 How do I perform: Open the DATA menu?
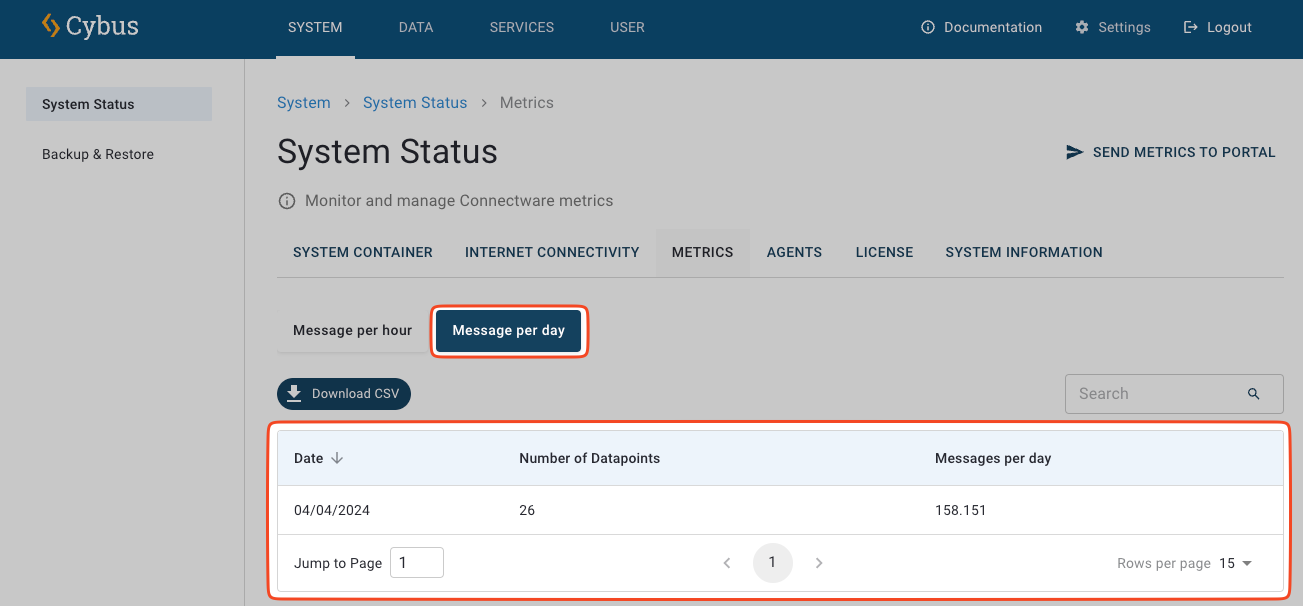click(416, 27)
